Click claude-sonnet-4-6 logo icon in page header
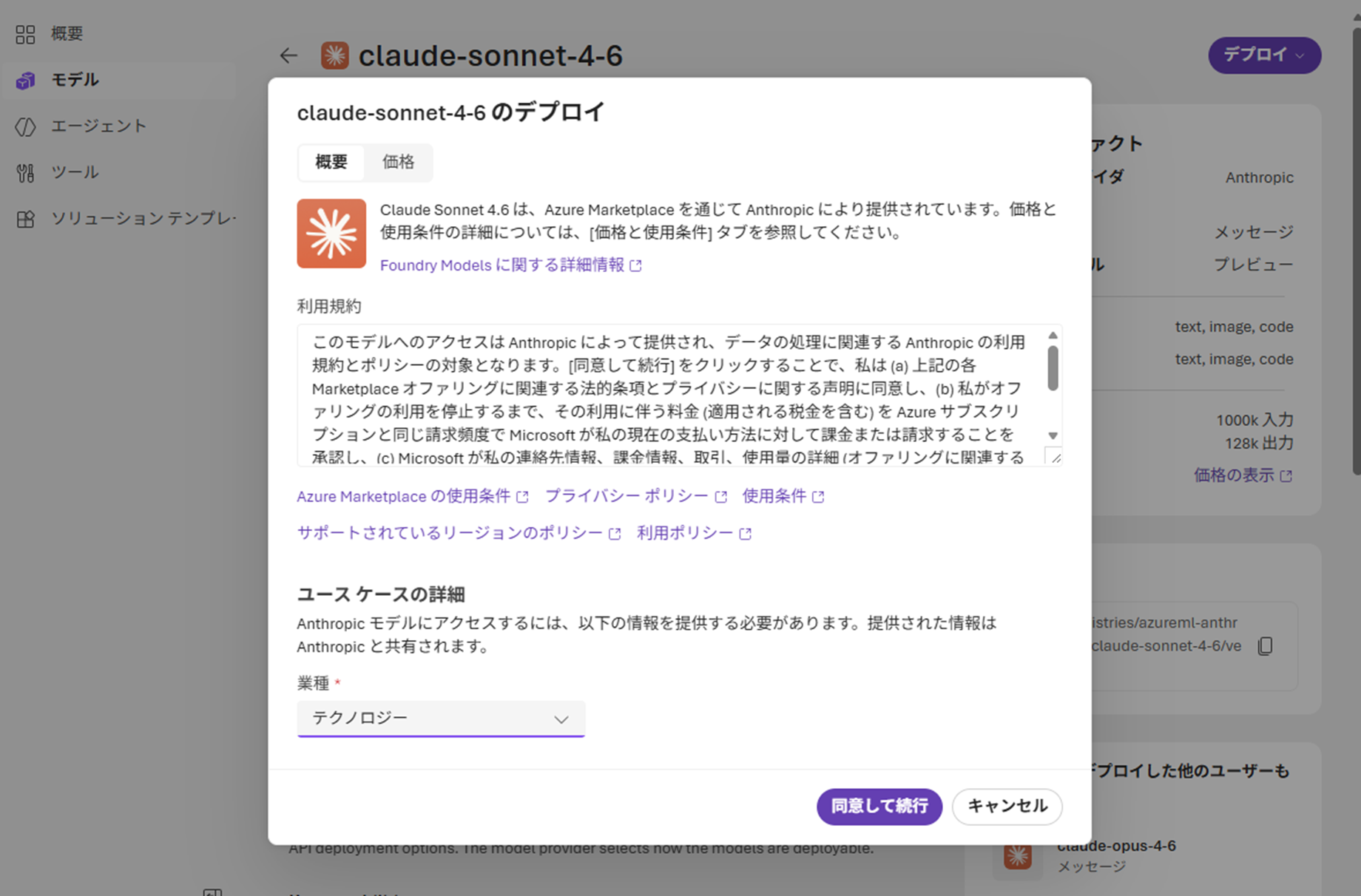Image resolution: width=1361 pixels, height=896 pixels. (334, 55)
